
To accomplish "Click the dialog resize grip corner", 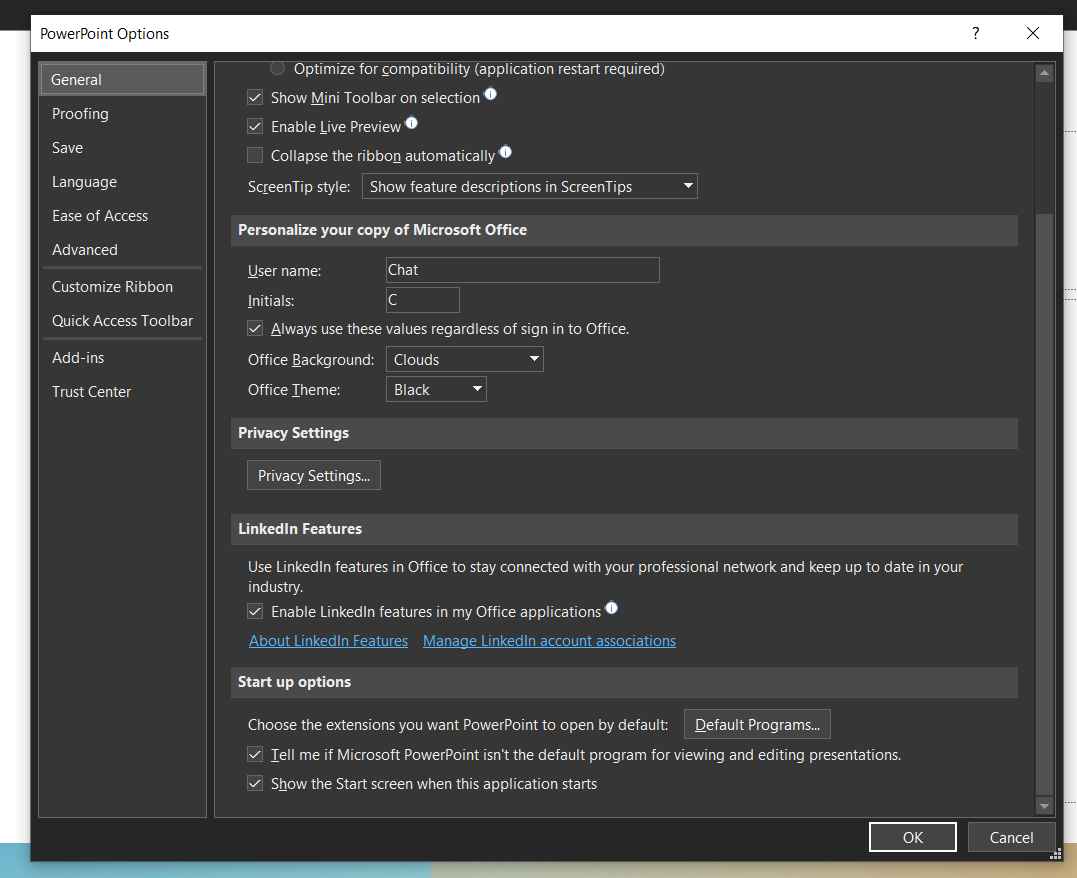I will pyautogui.click(x=1056, y=855).
